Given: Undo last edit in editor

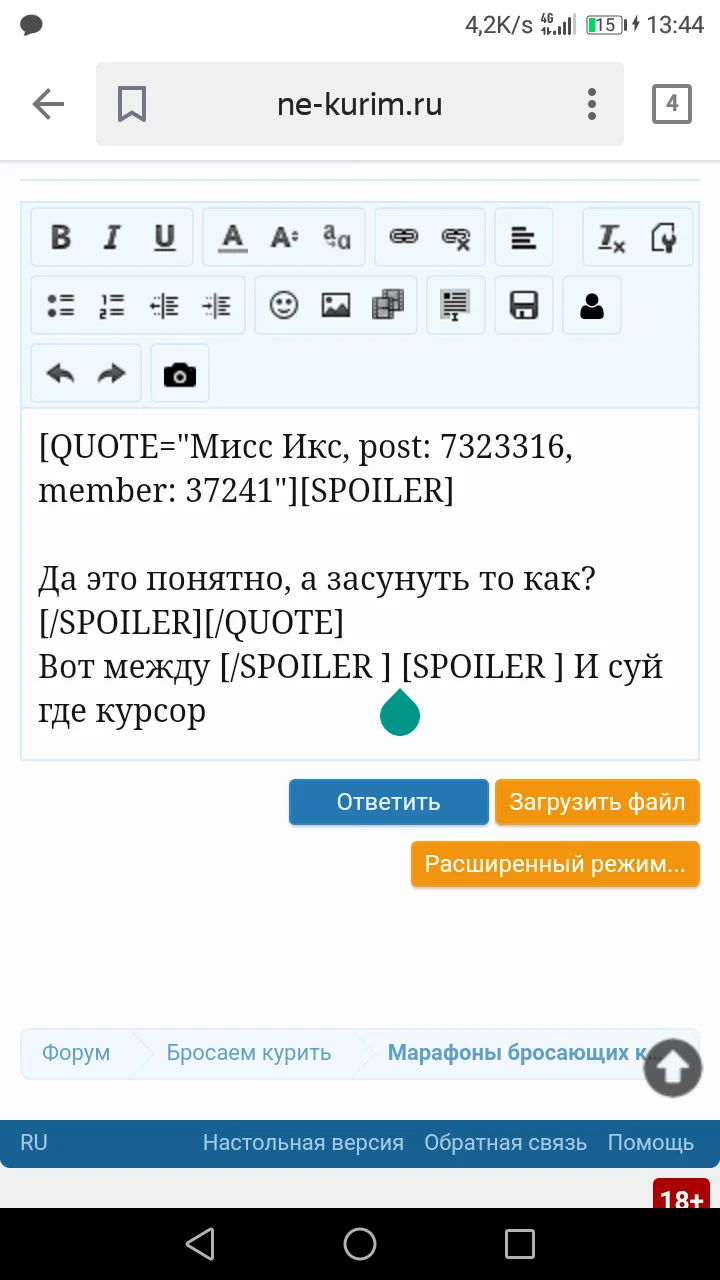Looking at the screenshot, I should point(61,374).
